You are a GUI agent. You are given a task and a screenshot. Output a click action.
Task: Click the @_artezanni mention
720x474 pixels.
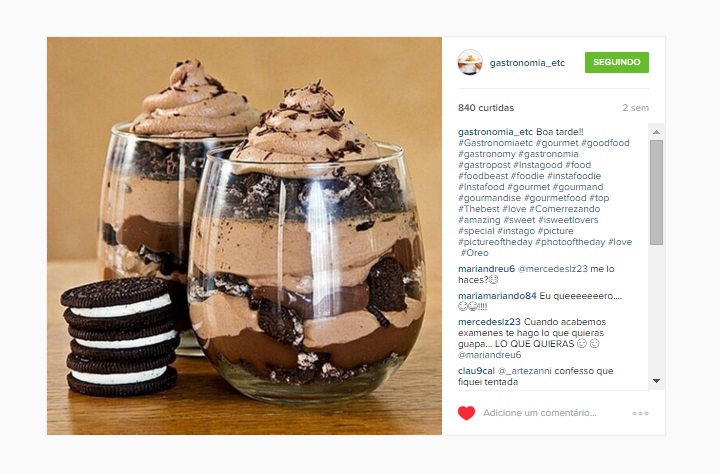coord(525,371)
